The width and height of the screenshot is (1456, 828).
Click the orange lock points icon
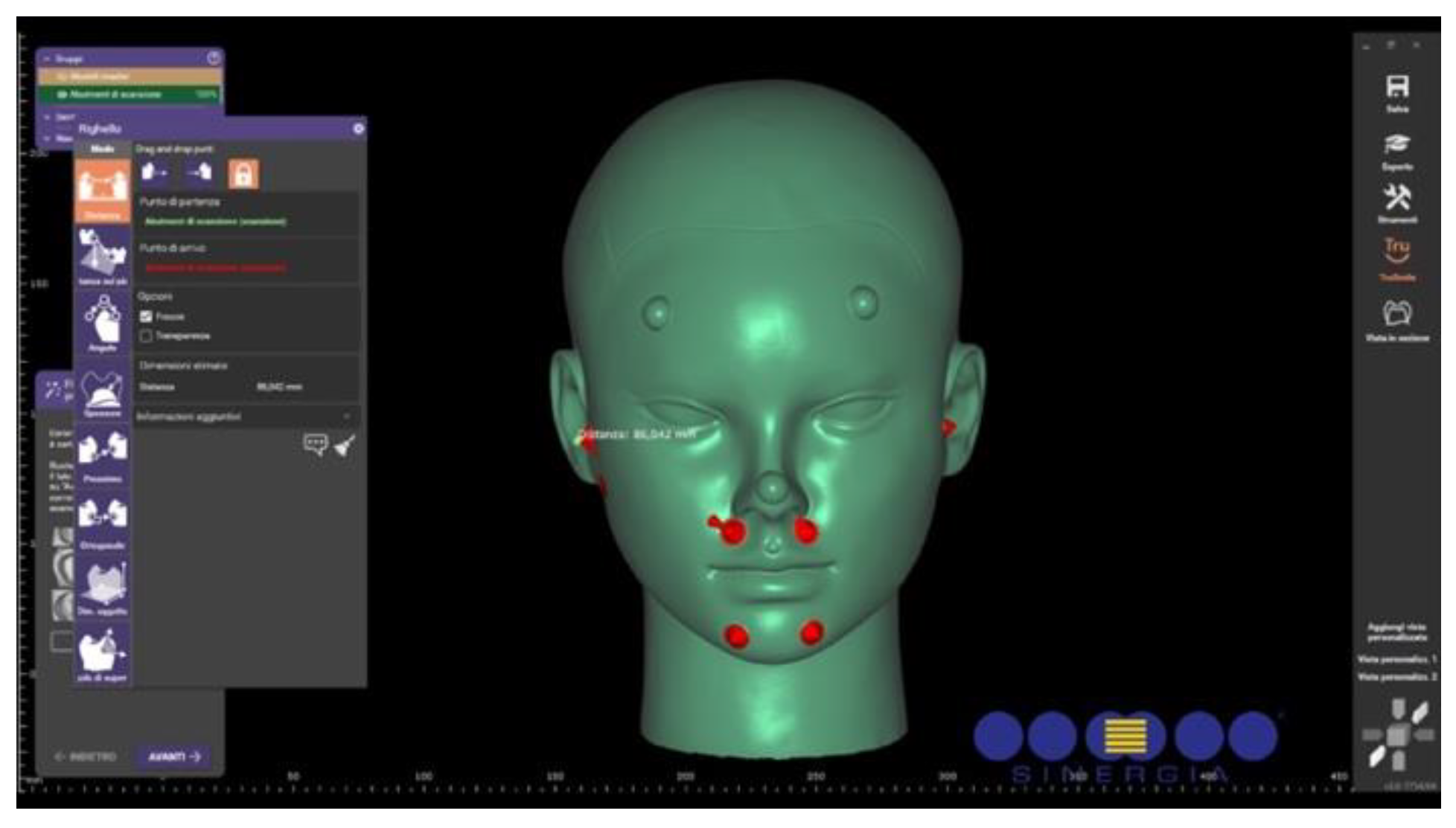pos(243,174)
